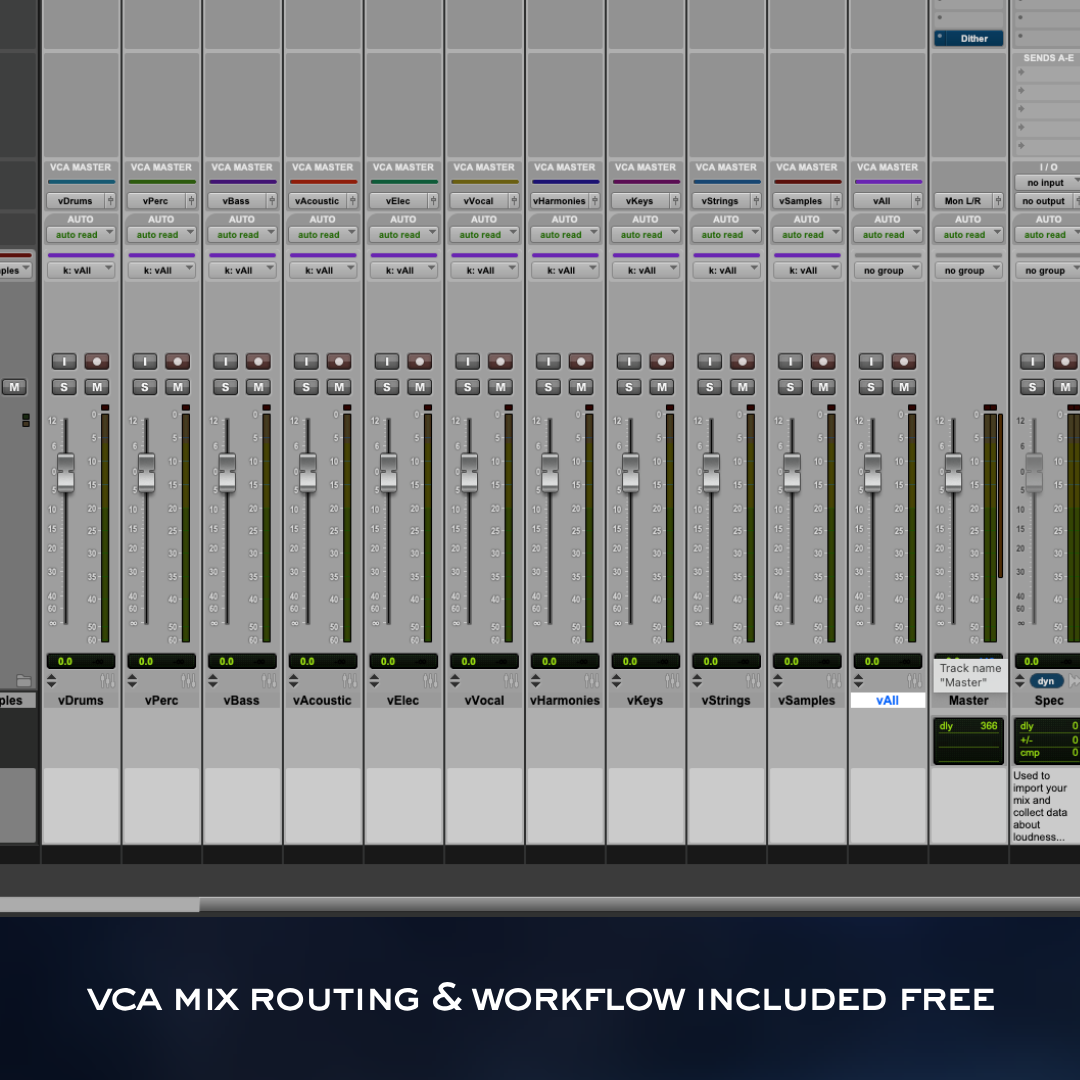Solo the vElec track
Viewport: 1080px width, 1080px height.
point(387,387)
